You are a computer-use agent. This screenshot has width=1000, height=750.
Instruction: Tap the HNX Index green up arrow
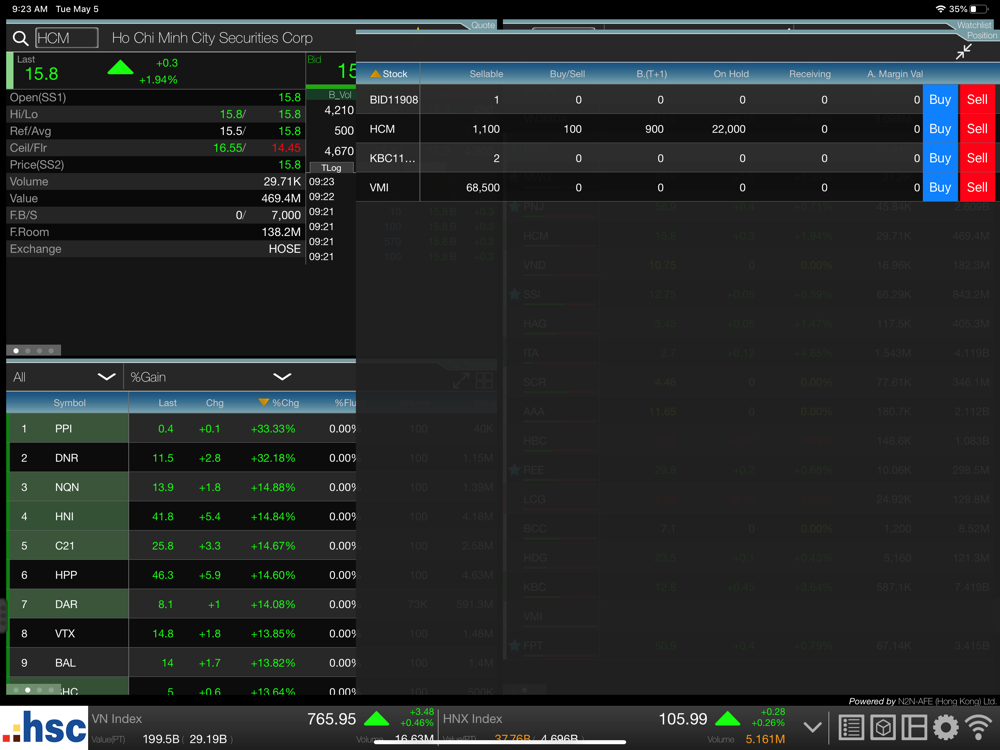click(728, 719)
